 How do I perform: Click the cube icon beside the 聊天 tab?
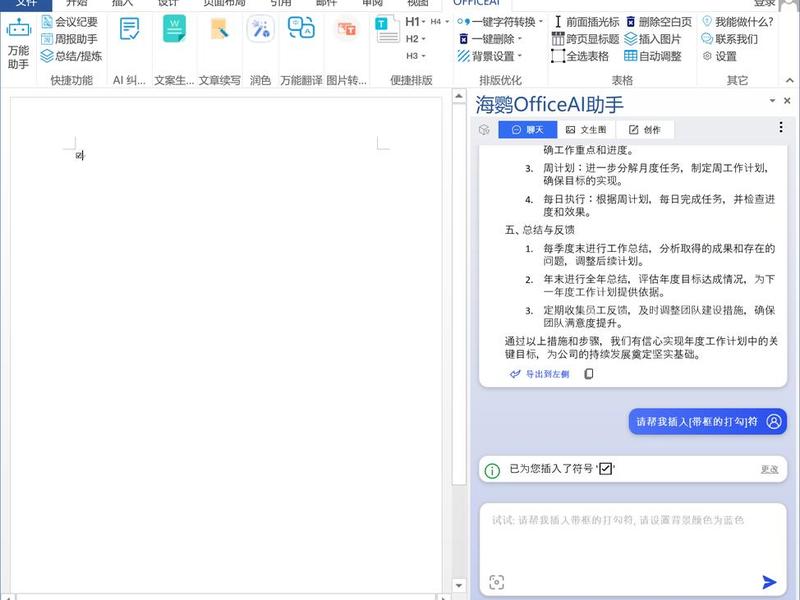point(484,130)
